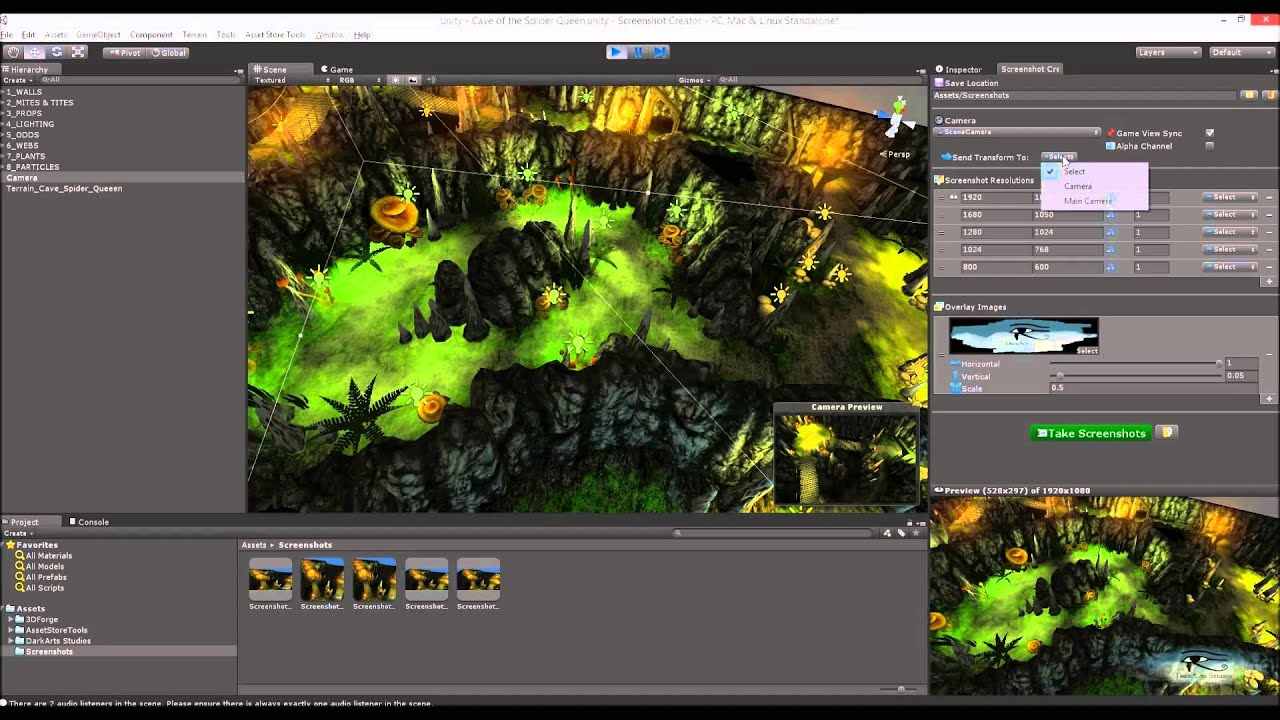Choose the checked Select menu entry

click(1074, 171)
